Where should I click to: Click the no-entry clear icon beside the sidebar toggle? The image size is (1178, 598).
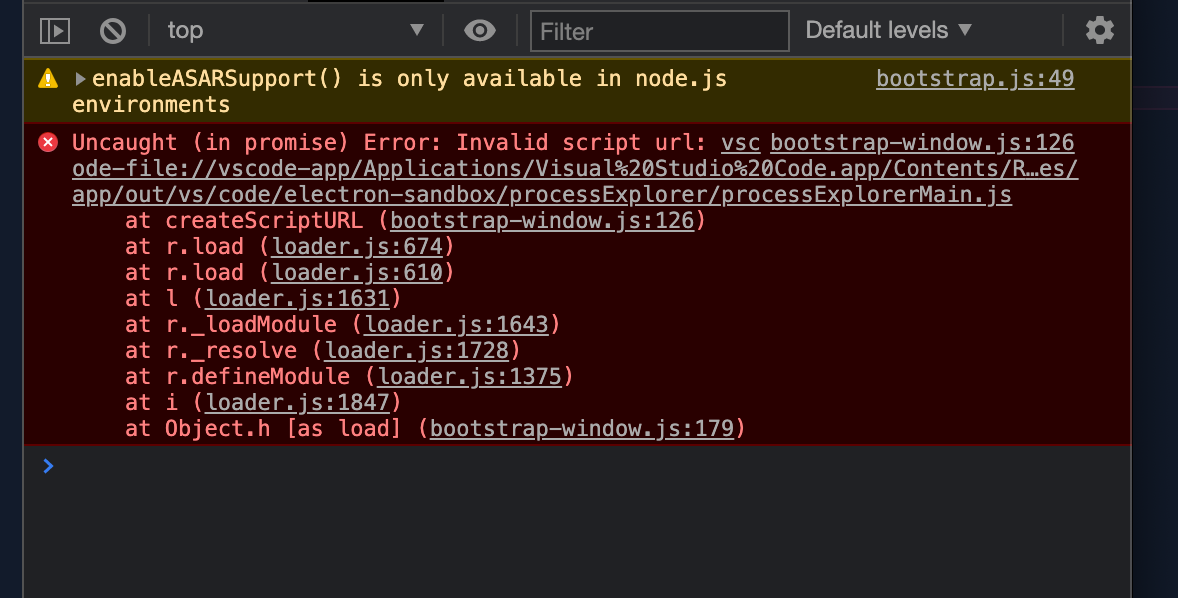112,30
